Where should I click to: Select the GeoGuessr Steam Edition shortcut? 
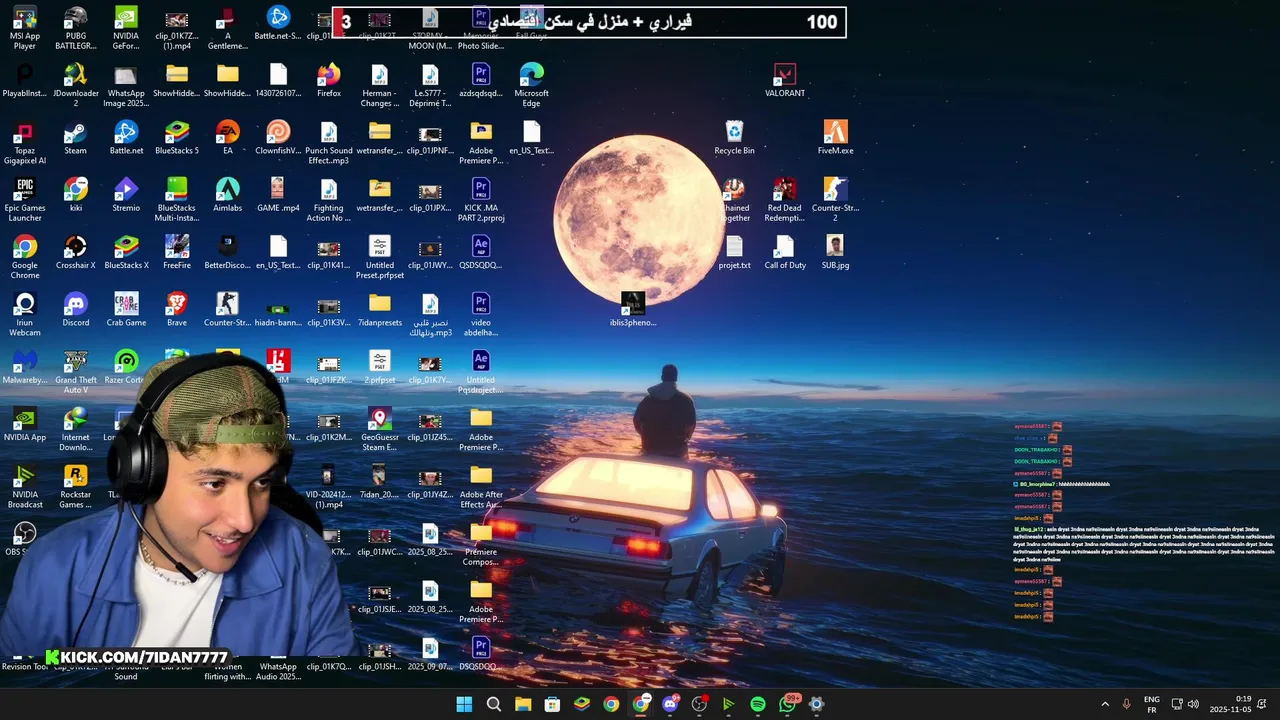379,430
